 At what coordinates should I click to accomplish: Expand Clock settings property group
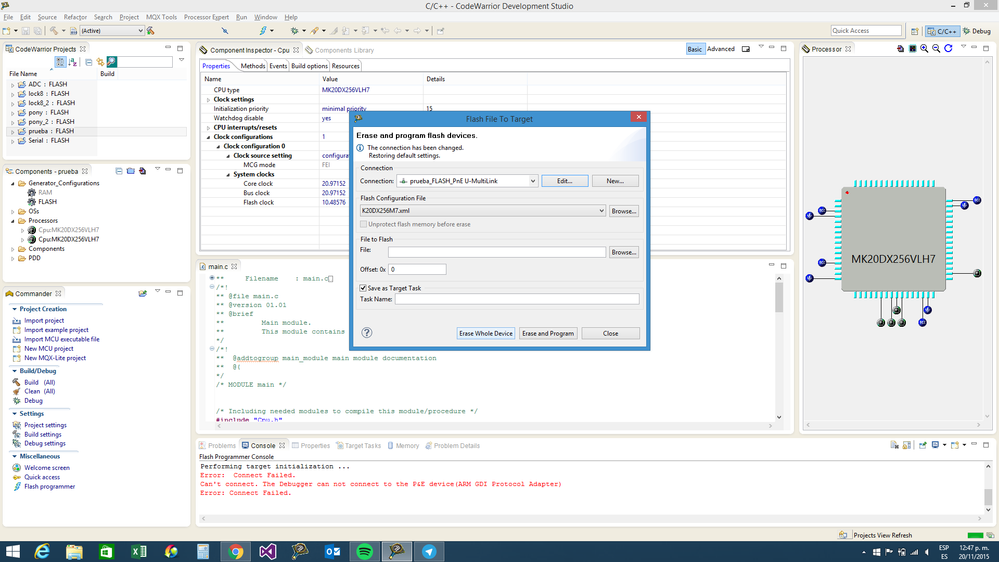tap(208, 100)
